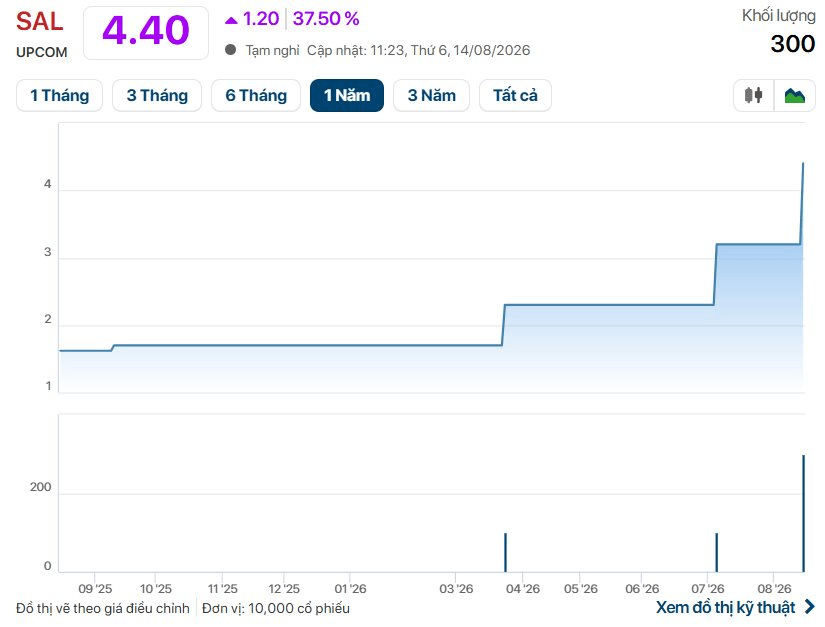Select the 1 Tháng time range
825x627 pixels.
[59, 95]
